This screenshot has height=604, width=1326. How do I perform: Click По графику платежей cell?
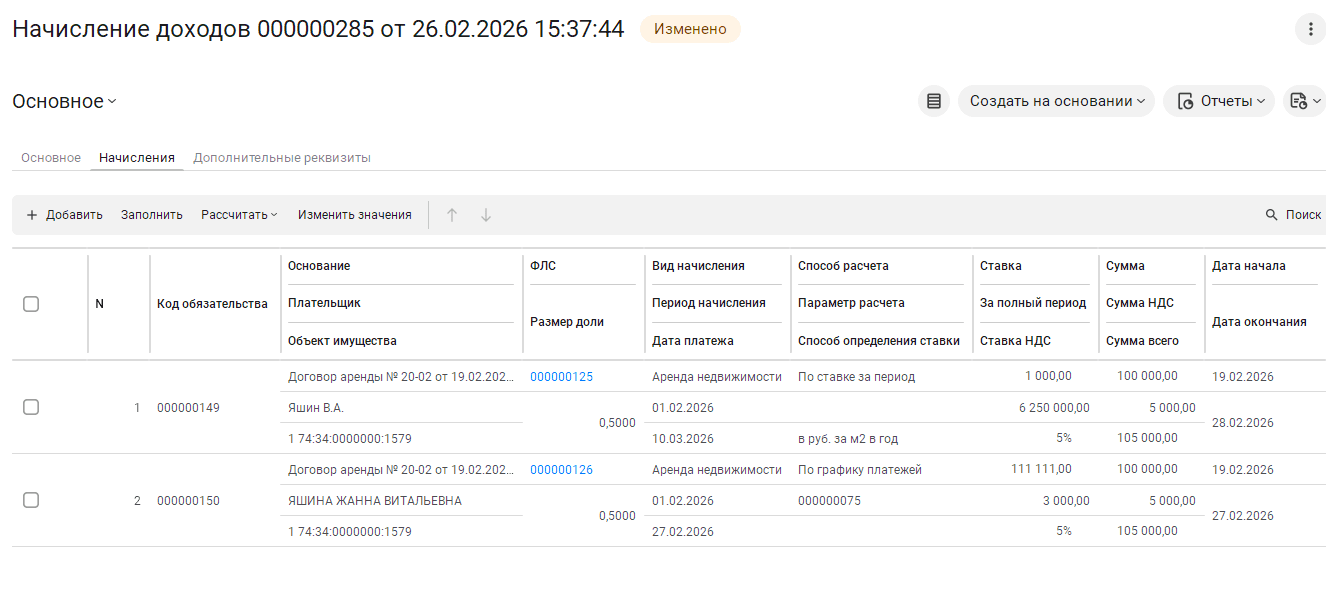(860, 470)
